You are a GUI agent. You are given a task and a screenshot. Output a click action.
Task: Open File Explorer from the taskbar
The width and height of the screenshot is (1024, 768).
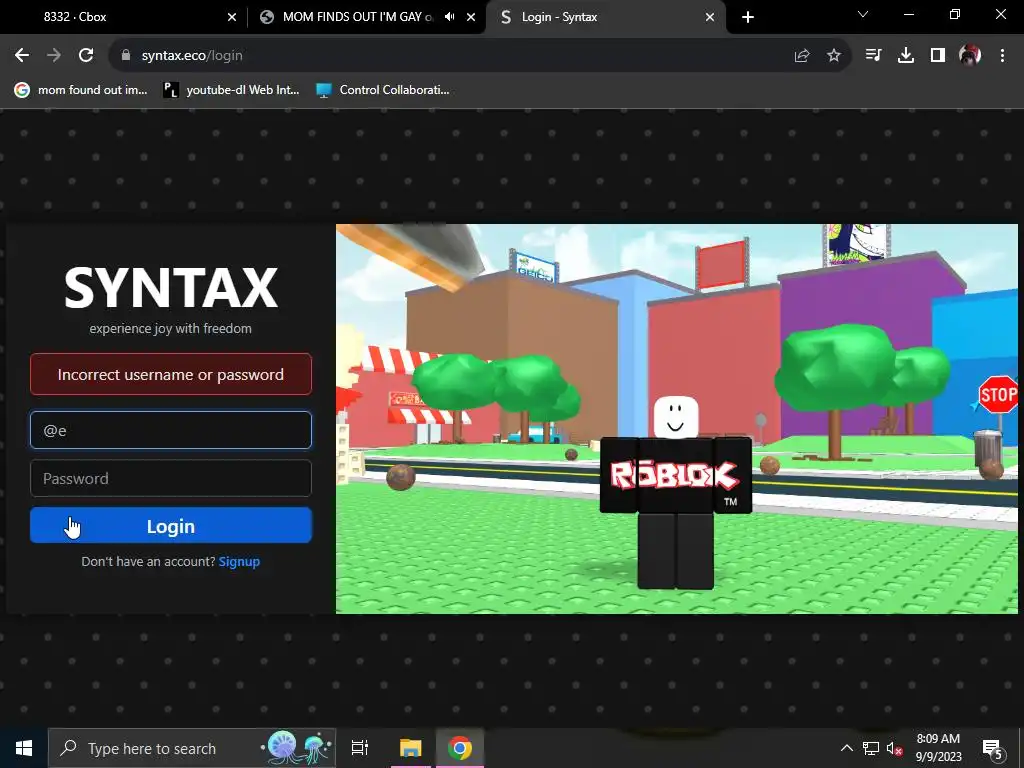coord(411,748)
